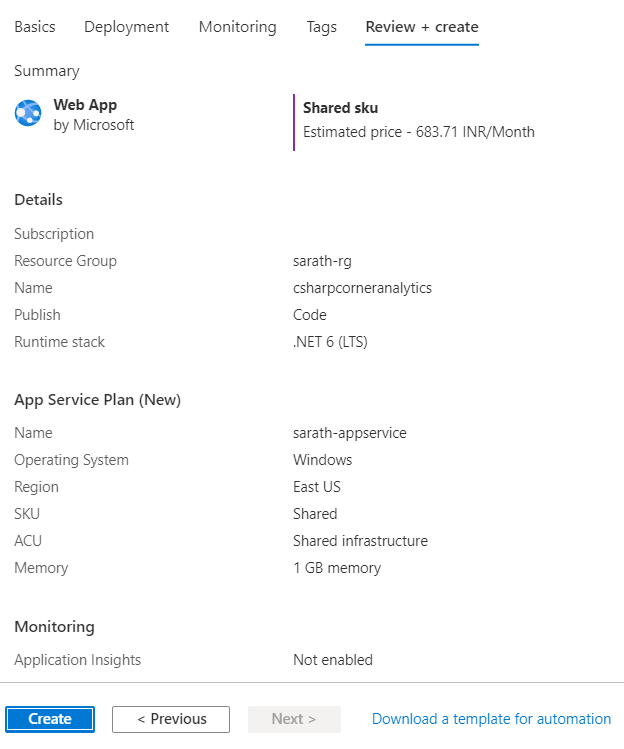Click the Estimated price text
This screenshot has width=624, height=749.
pyautogui.click(x=418, y=132)
